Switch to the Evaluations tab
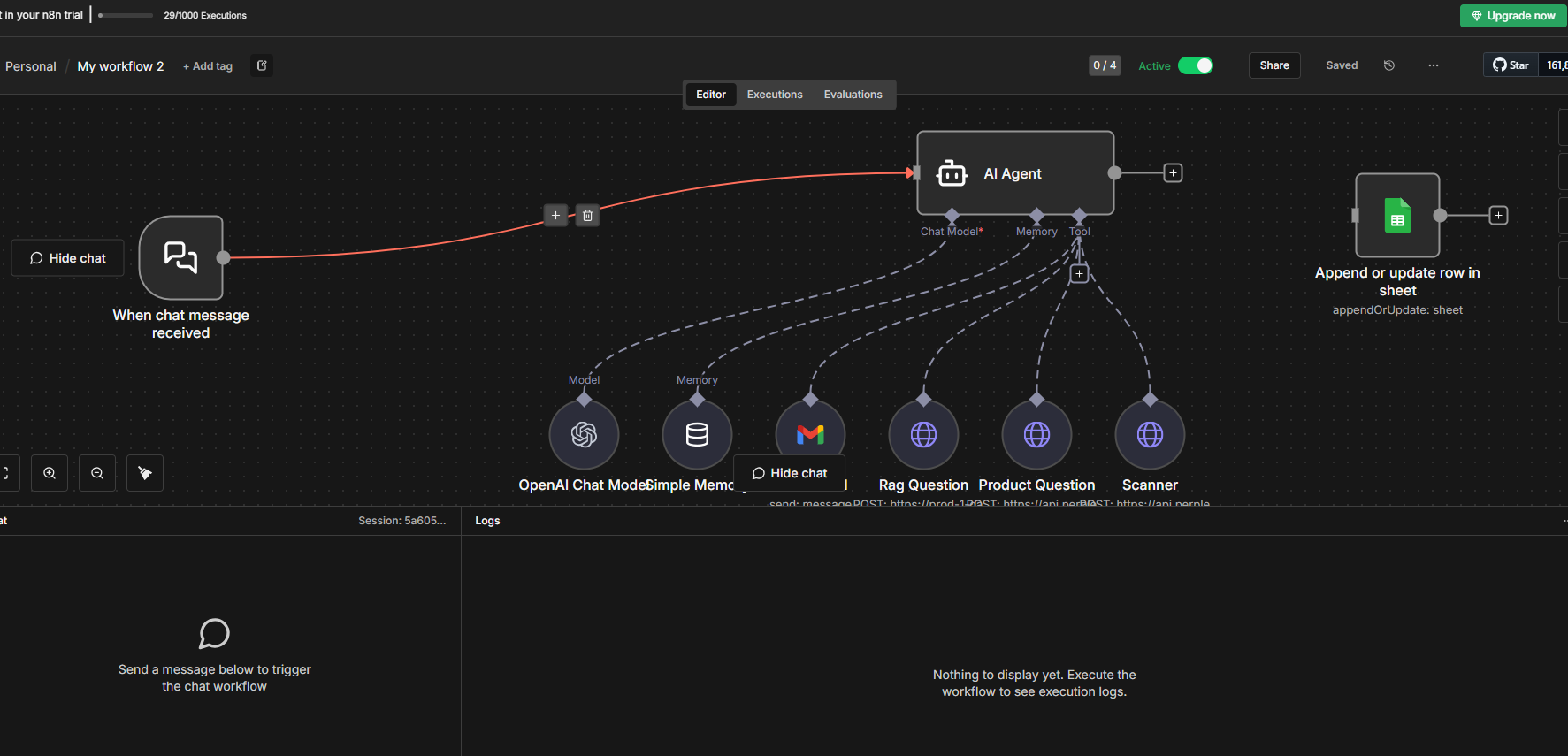 [x=853, y=95]
